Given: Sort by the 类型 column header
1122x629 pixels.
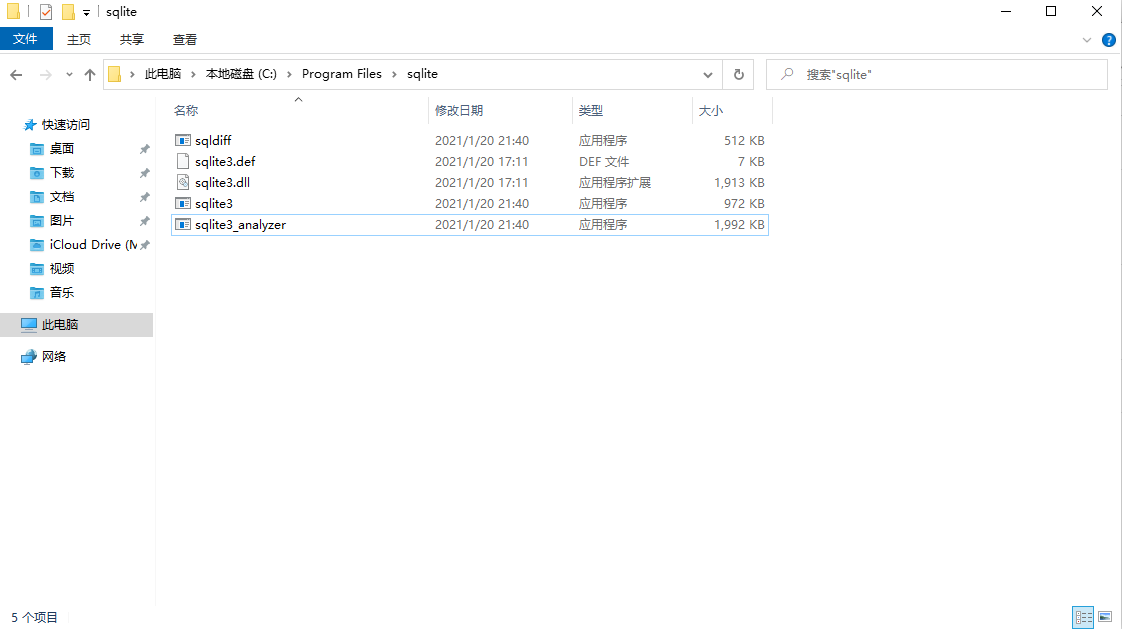Looking at the screenshot, I should point(591,110).
